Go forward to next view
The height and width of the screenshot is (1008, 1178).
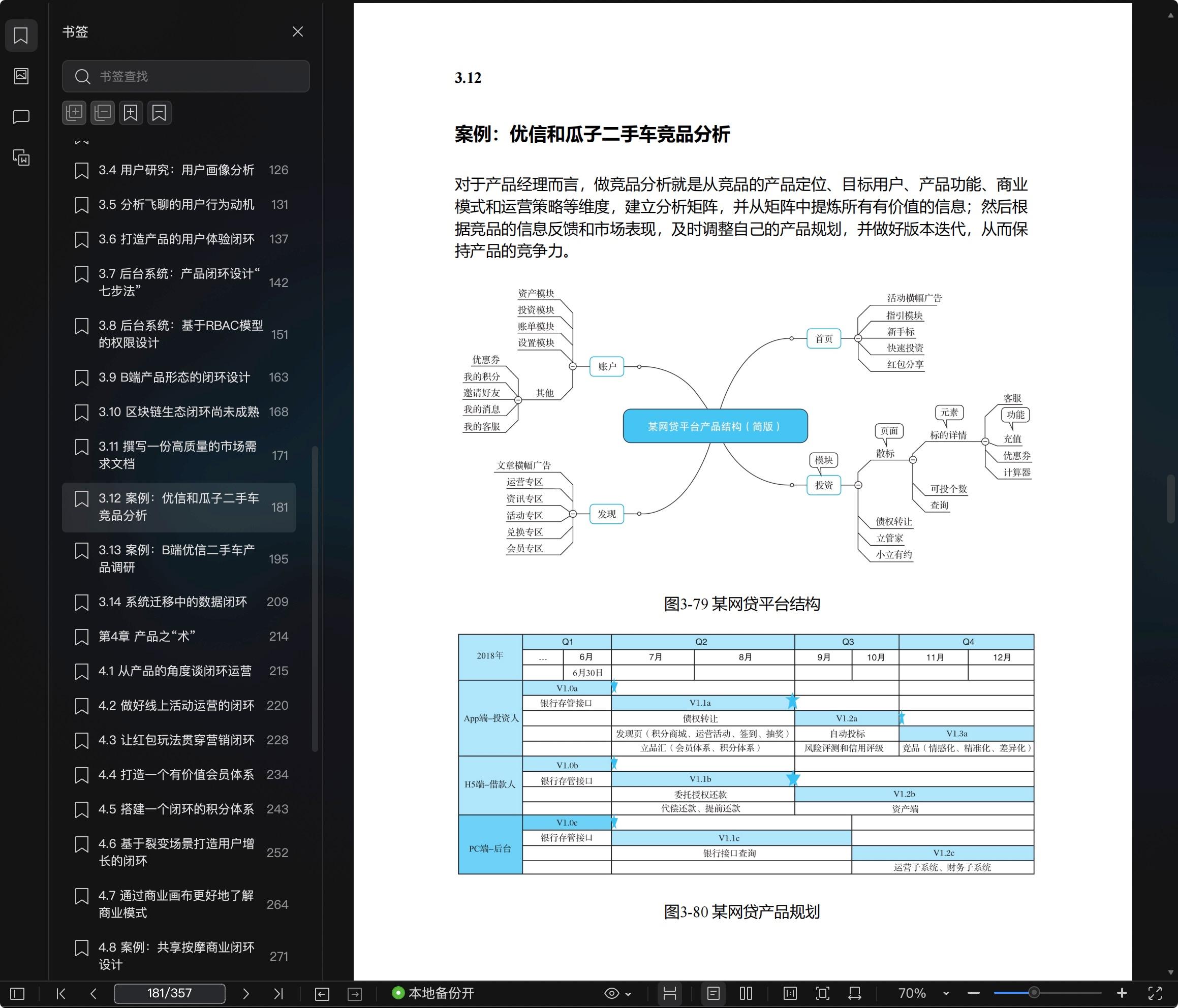pos(355,994)
